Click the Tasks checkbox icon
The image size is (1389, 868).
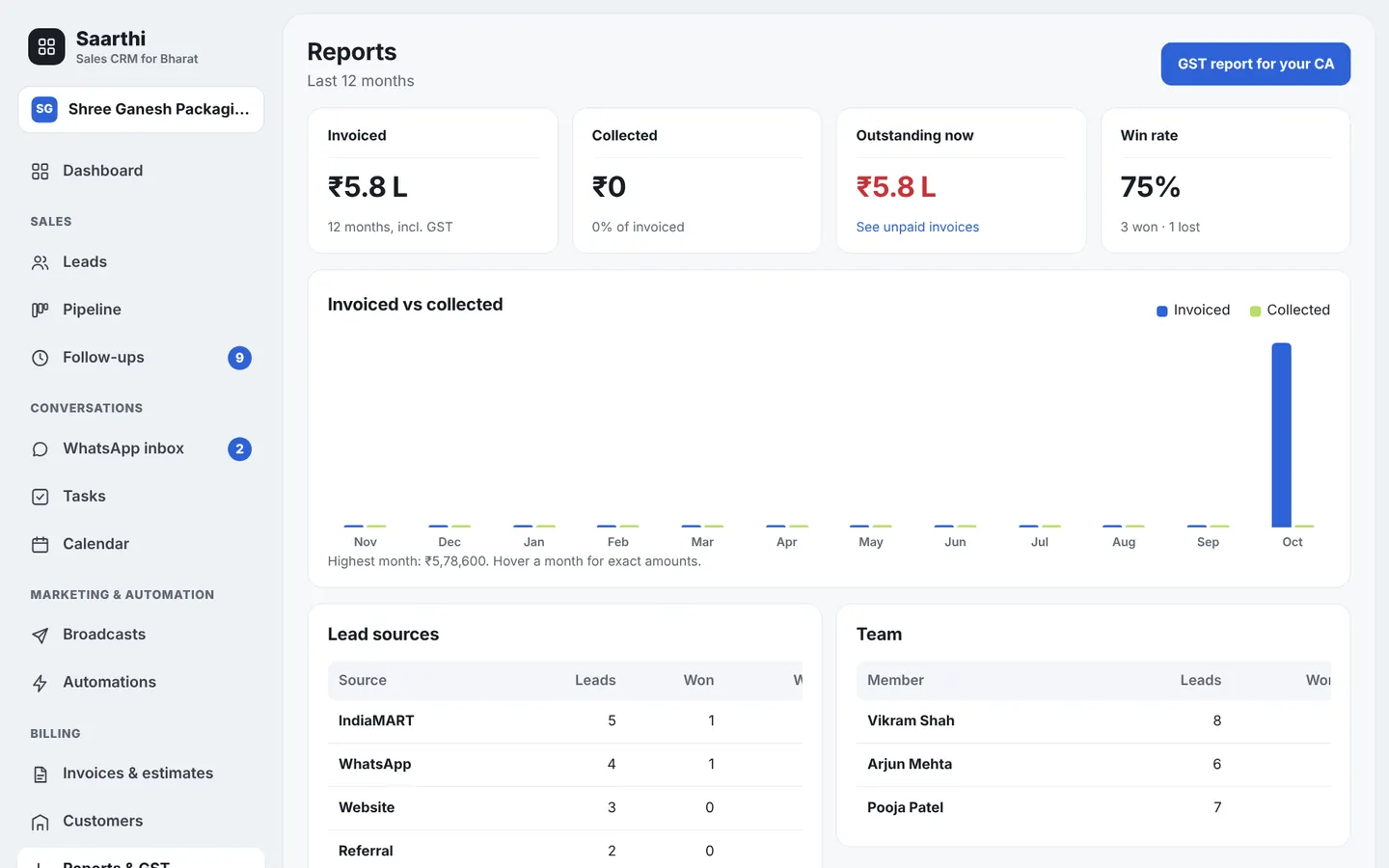tap(40, 497)
